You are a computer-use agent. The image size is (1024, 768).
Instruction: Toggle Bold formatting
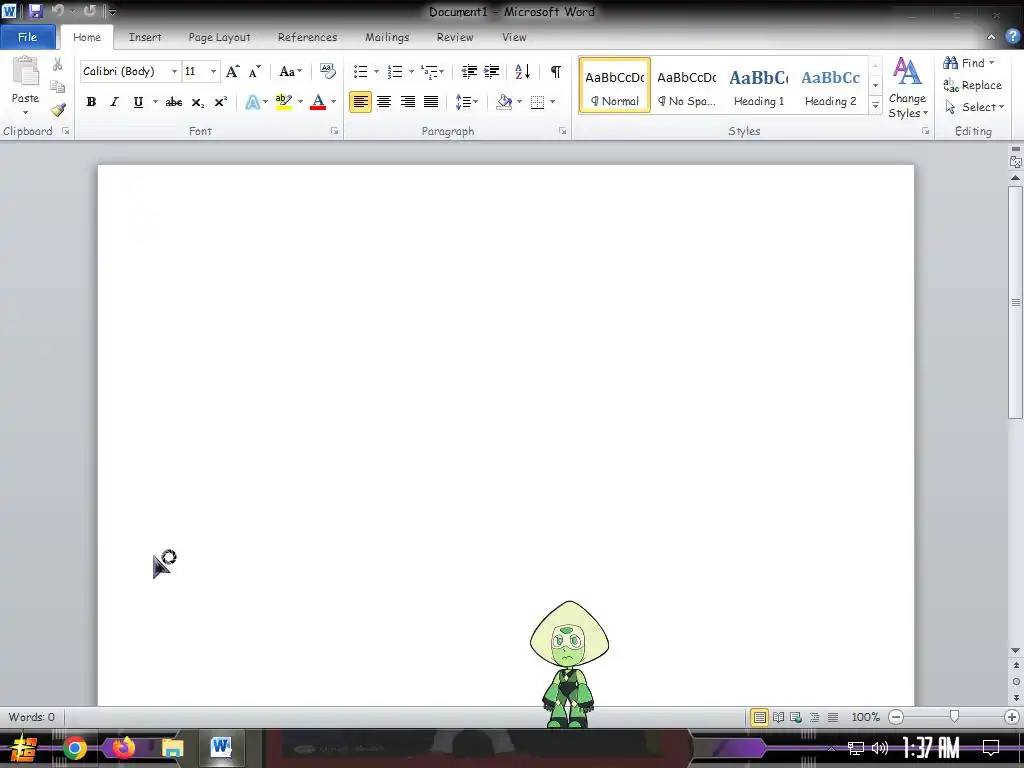pos(91,102)
